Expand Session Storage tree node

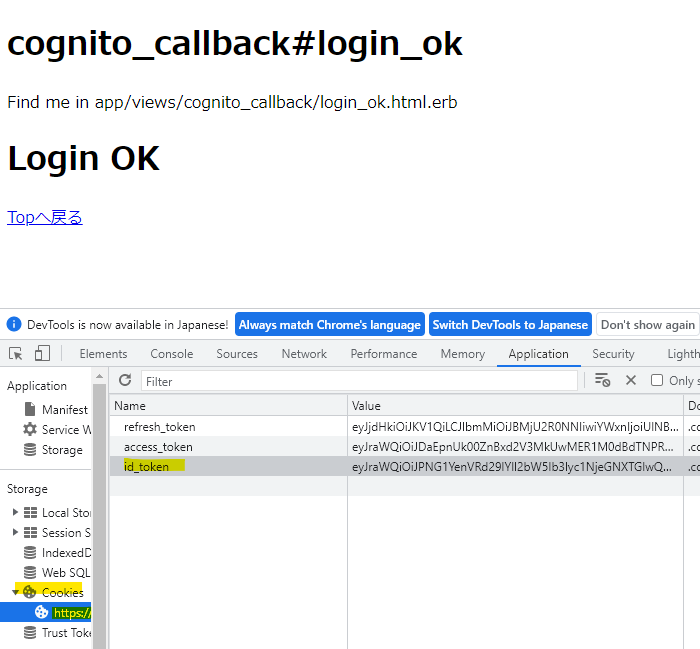tap(15, 532)
